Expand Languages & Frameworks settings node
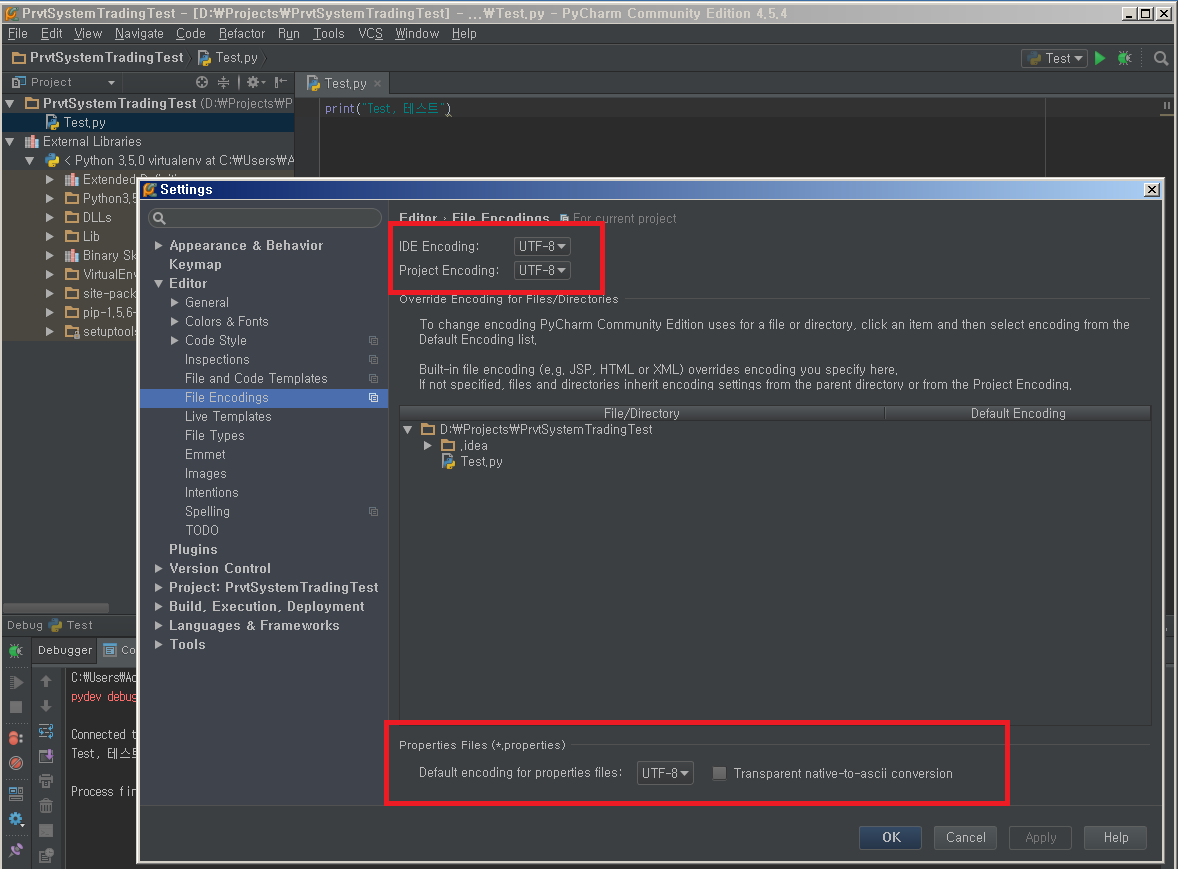Screen dimensions: 1178x869 coord(159,626)
